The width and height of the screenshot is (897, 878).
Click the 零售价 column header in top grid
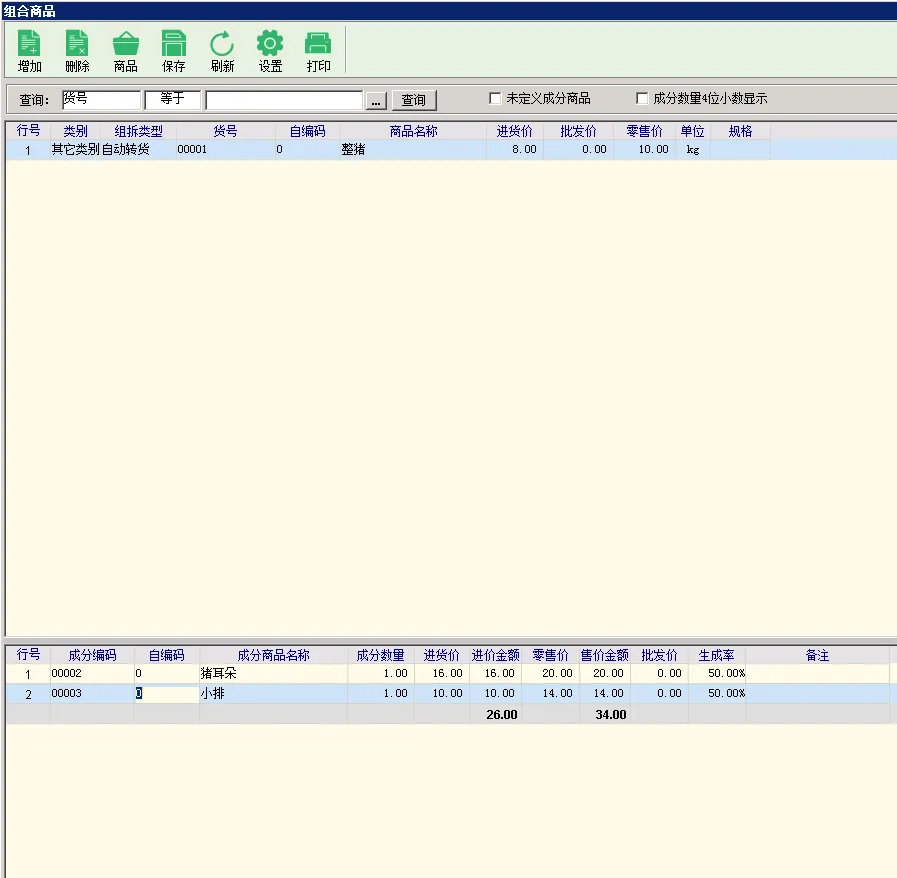pos(644,132)
